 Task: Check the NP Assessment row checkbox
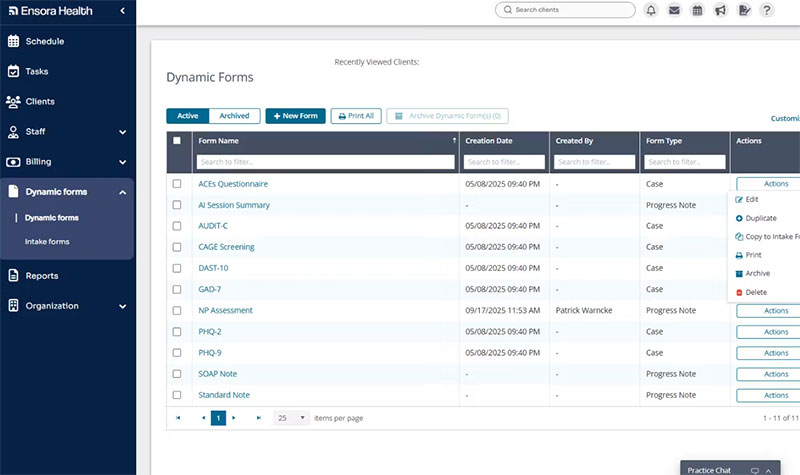(x=177, y=310)
